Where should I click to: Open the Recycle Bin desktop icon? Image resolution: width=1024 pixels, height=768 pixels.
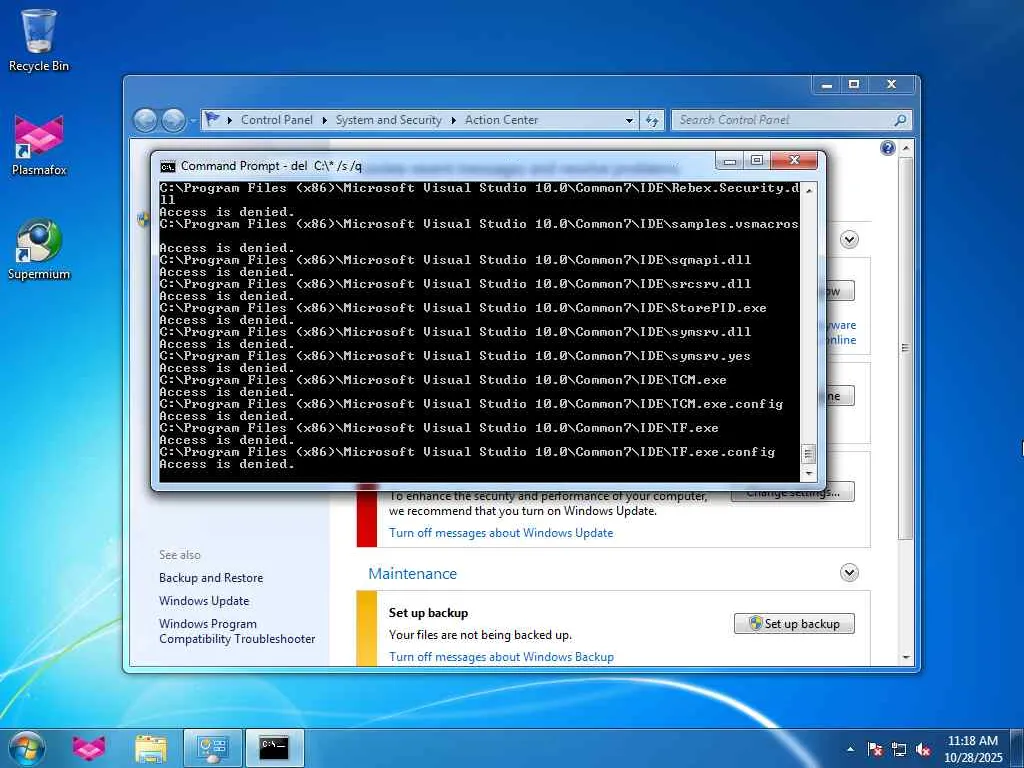(x=39, y=40)
